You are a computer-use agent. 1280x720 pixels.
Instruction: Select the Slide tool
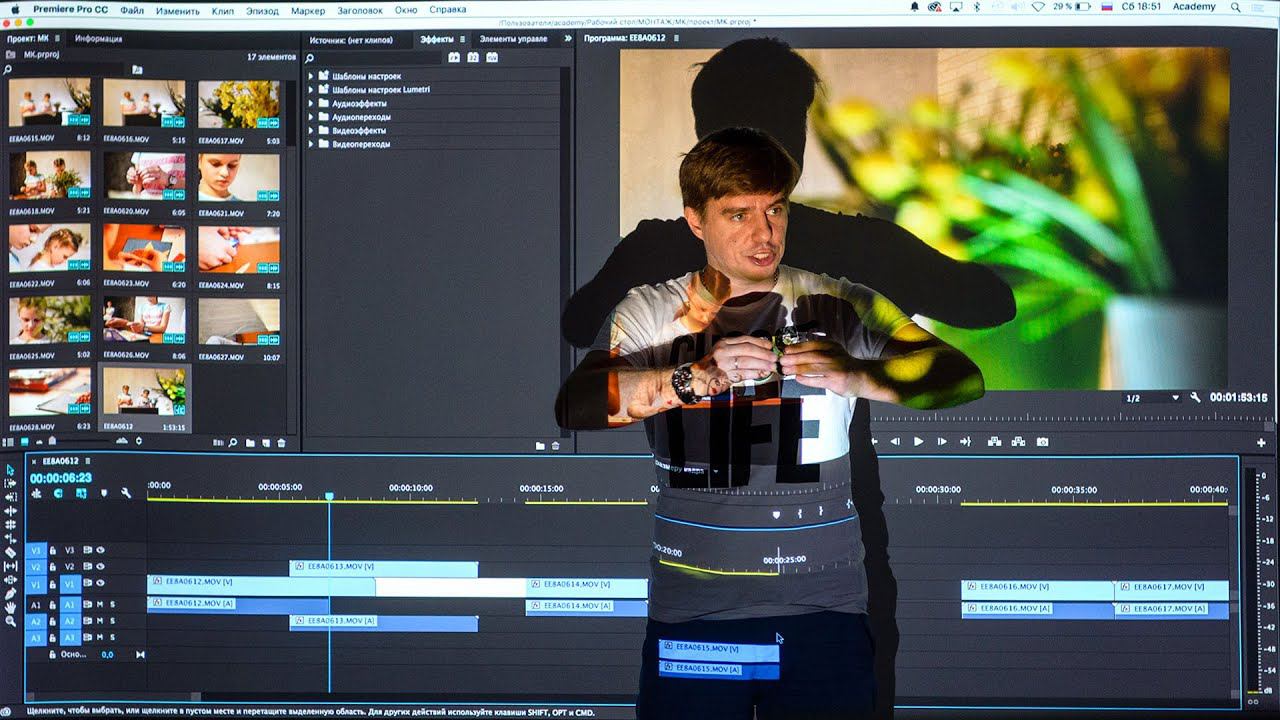coord(11,580)
